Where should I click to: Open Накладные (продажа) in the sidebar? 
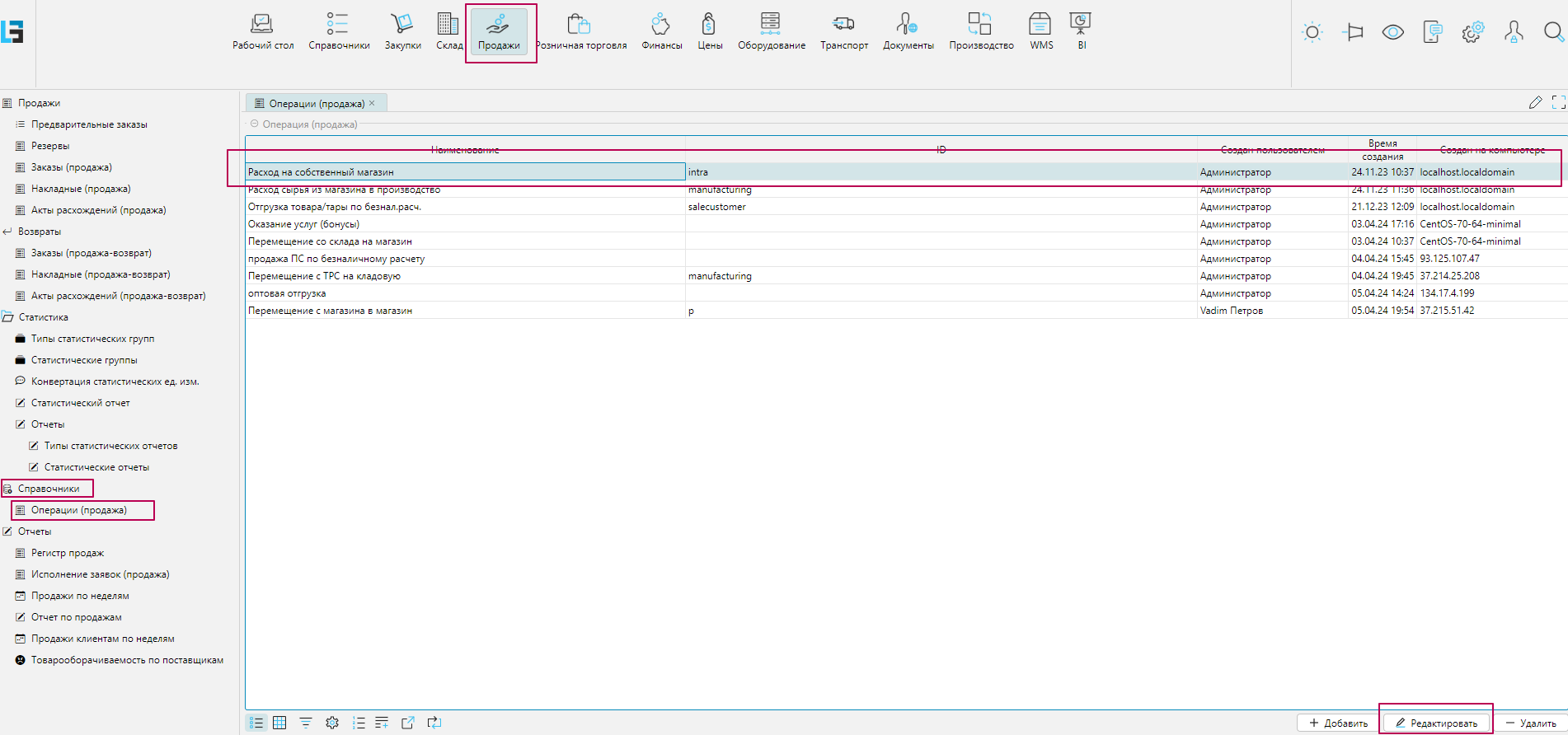click(x=81, y=189)
